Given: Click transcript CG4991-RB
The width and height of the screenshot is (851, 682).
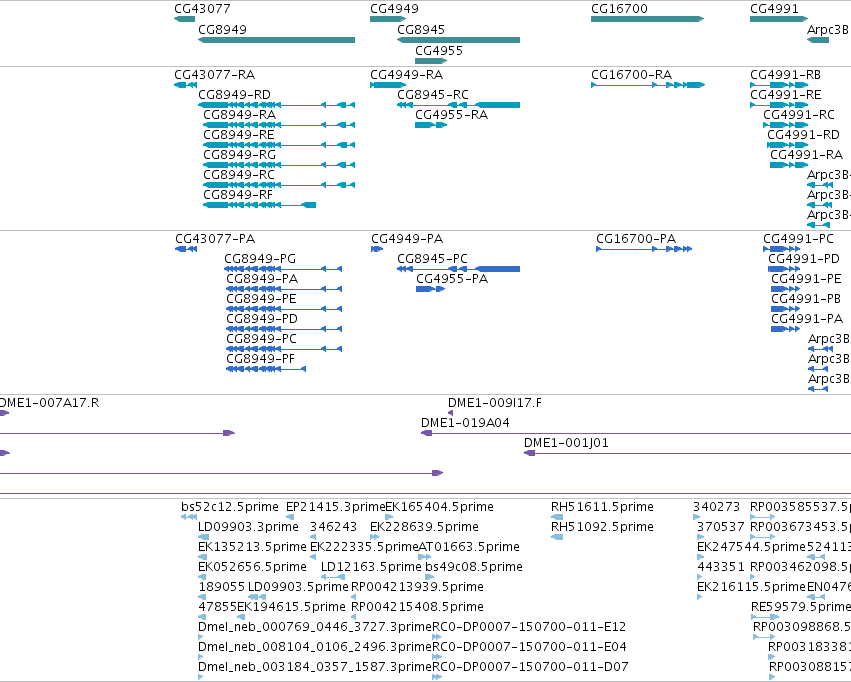Looking at the screenshot, I should click(x=779, y=85).
